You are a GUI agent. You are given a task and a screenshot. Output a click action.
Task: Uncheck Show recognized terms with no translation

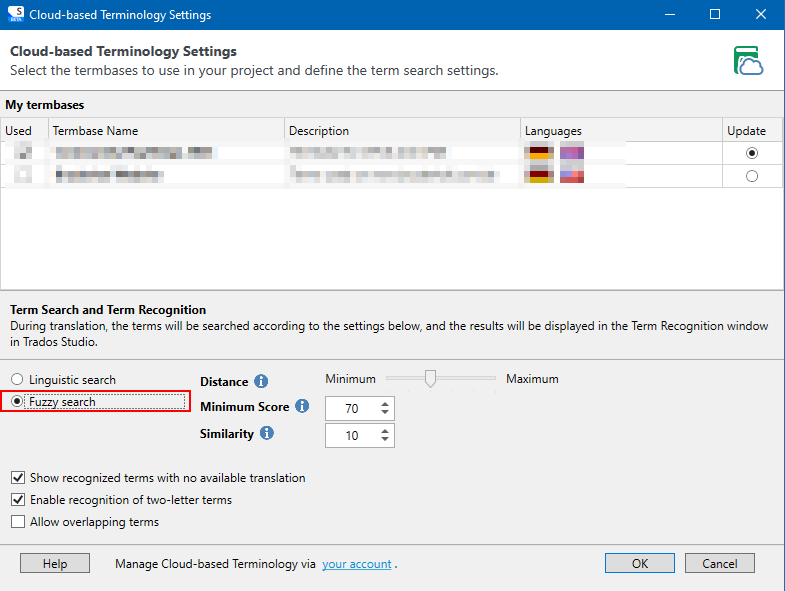tap(18, 478)
